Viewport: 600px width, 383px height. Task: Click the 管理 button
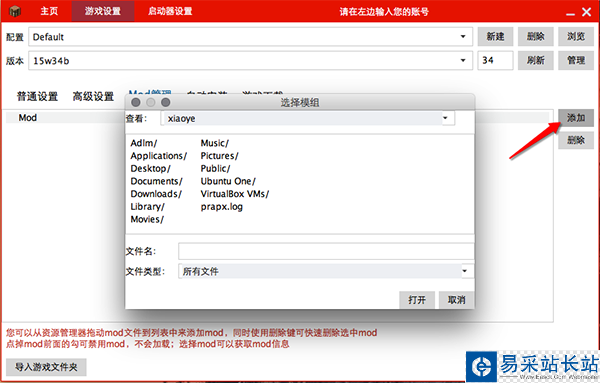coord(576,60)
